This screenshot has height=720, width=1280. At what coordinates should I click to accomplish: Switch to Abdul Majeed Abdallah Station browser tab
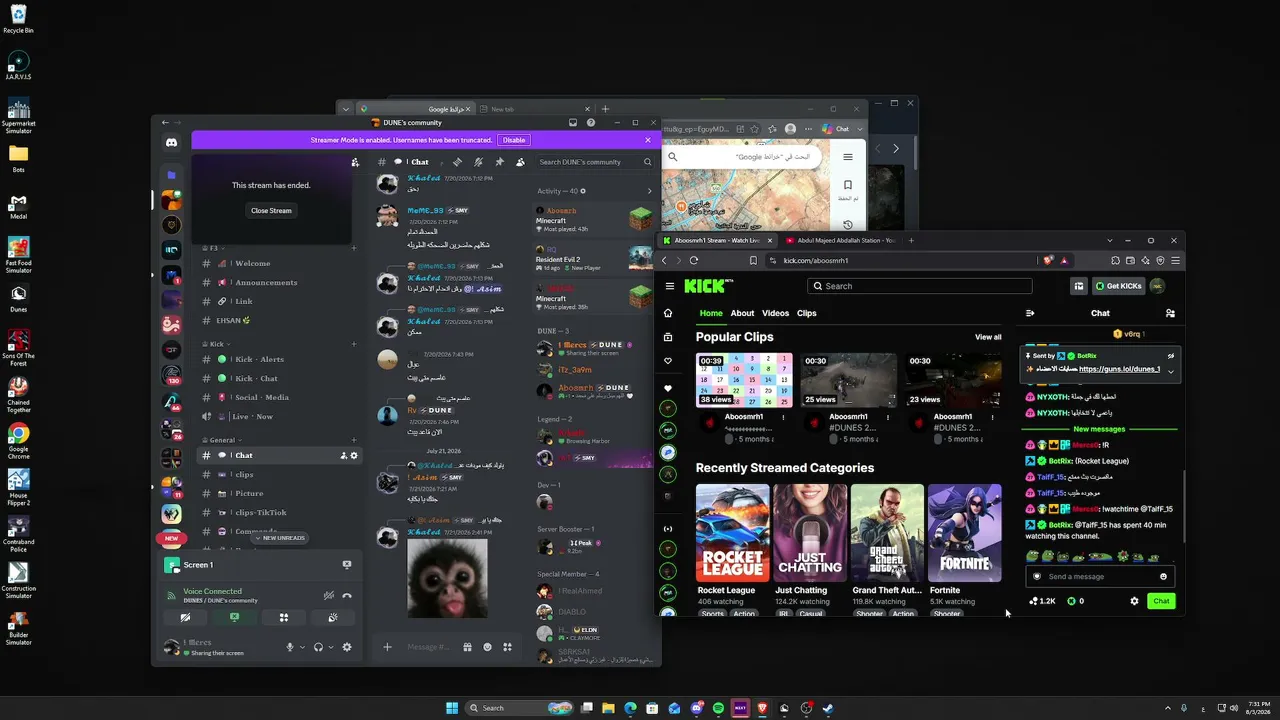(x=840, y=240)
